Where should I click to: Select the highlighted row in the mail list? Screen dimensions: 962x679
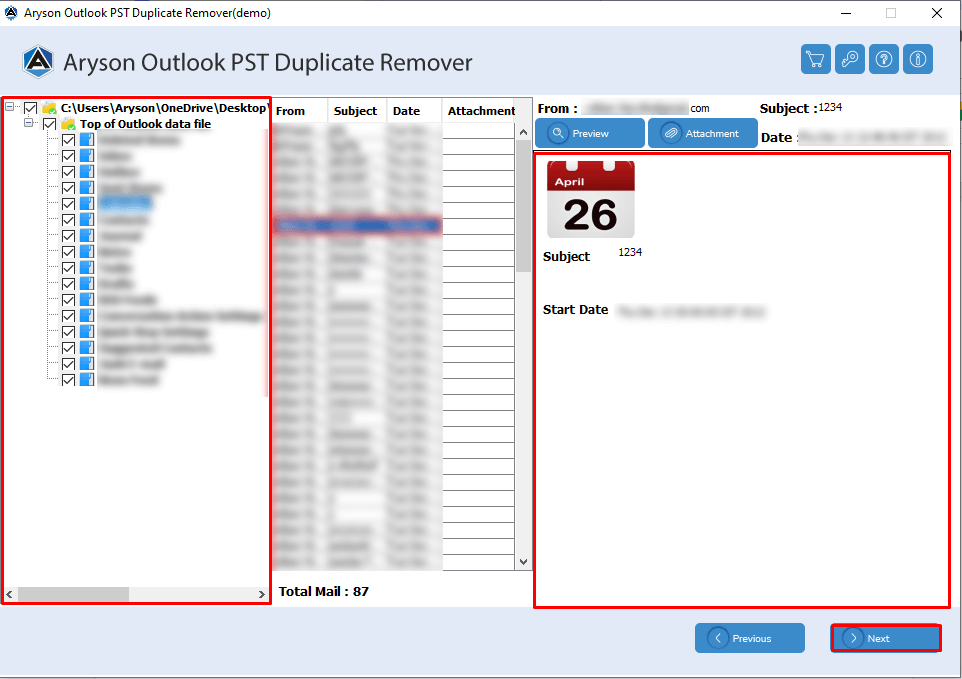357,226
